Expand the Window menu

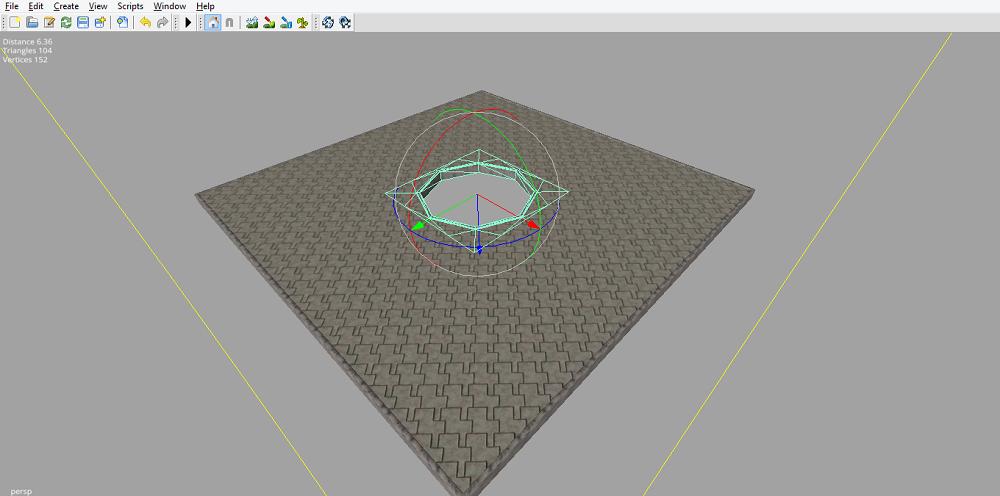click(x=169, y=6)
